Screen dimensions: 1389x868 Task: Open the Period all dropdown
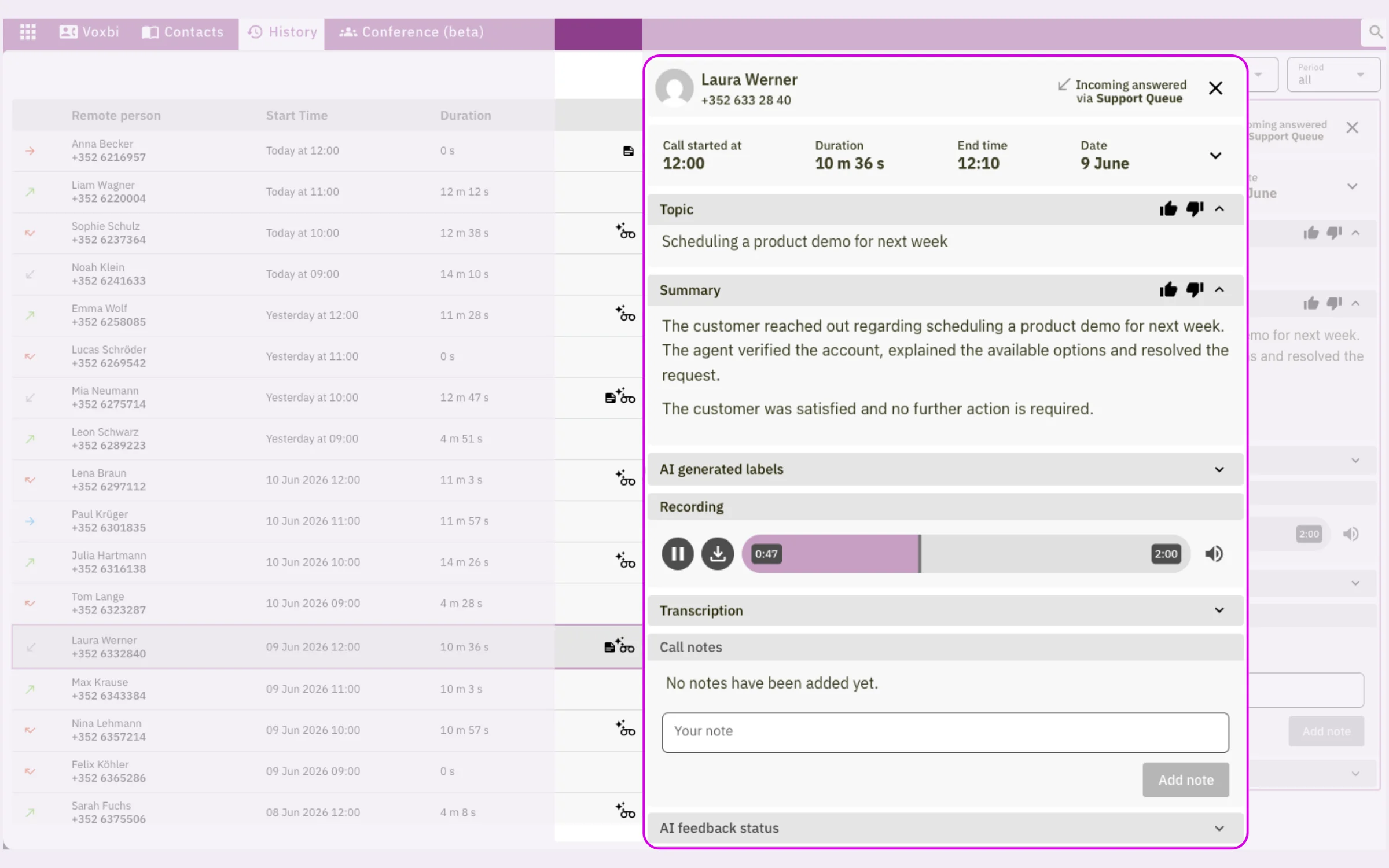(x=1333, y=74)
